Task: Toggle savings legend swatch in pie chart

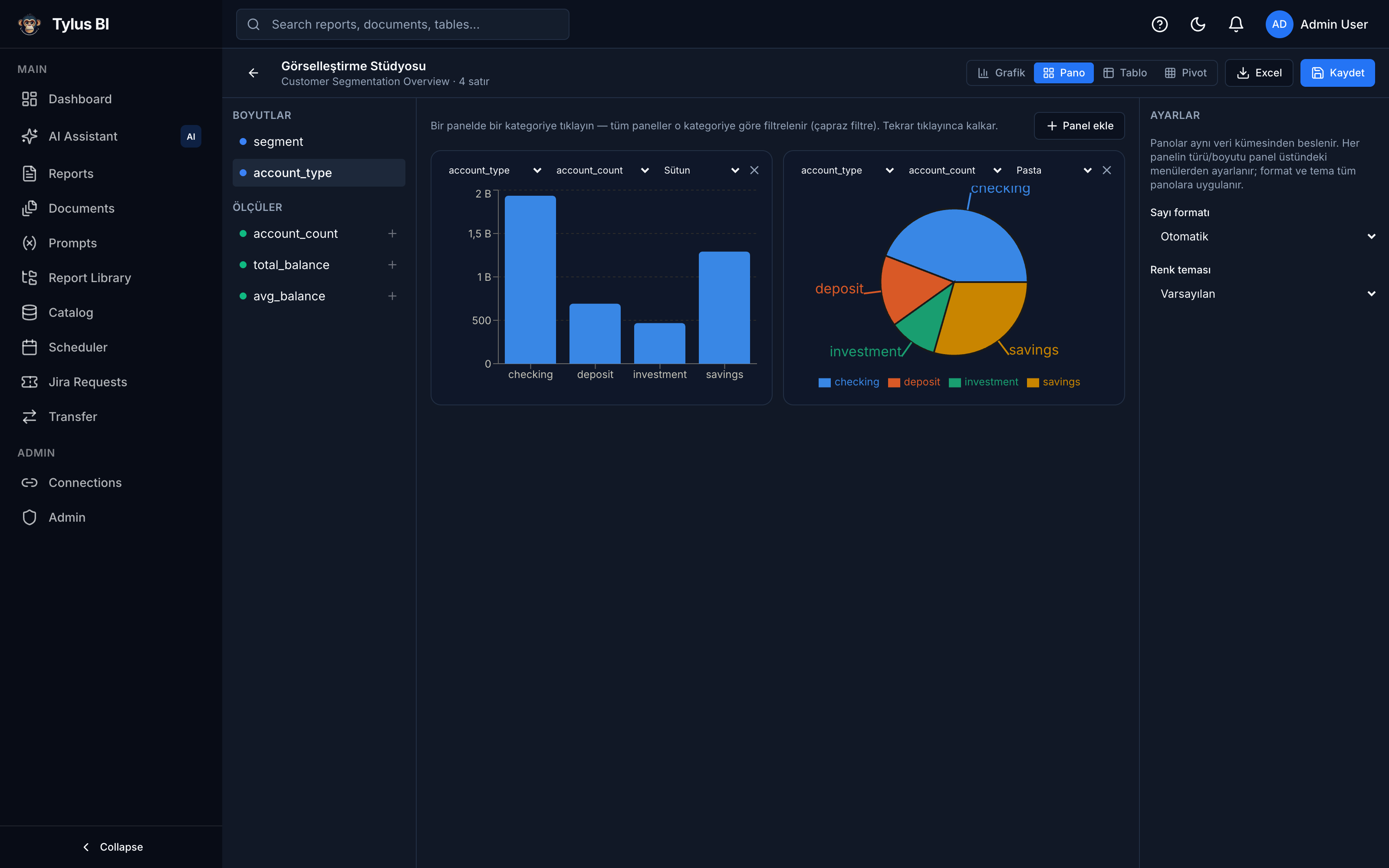Action: pyautogui.click(x=1033, y=383)
